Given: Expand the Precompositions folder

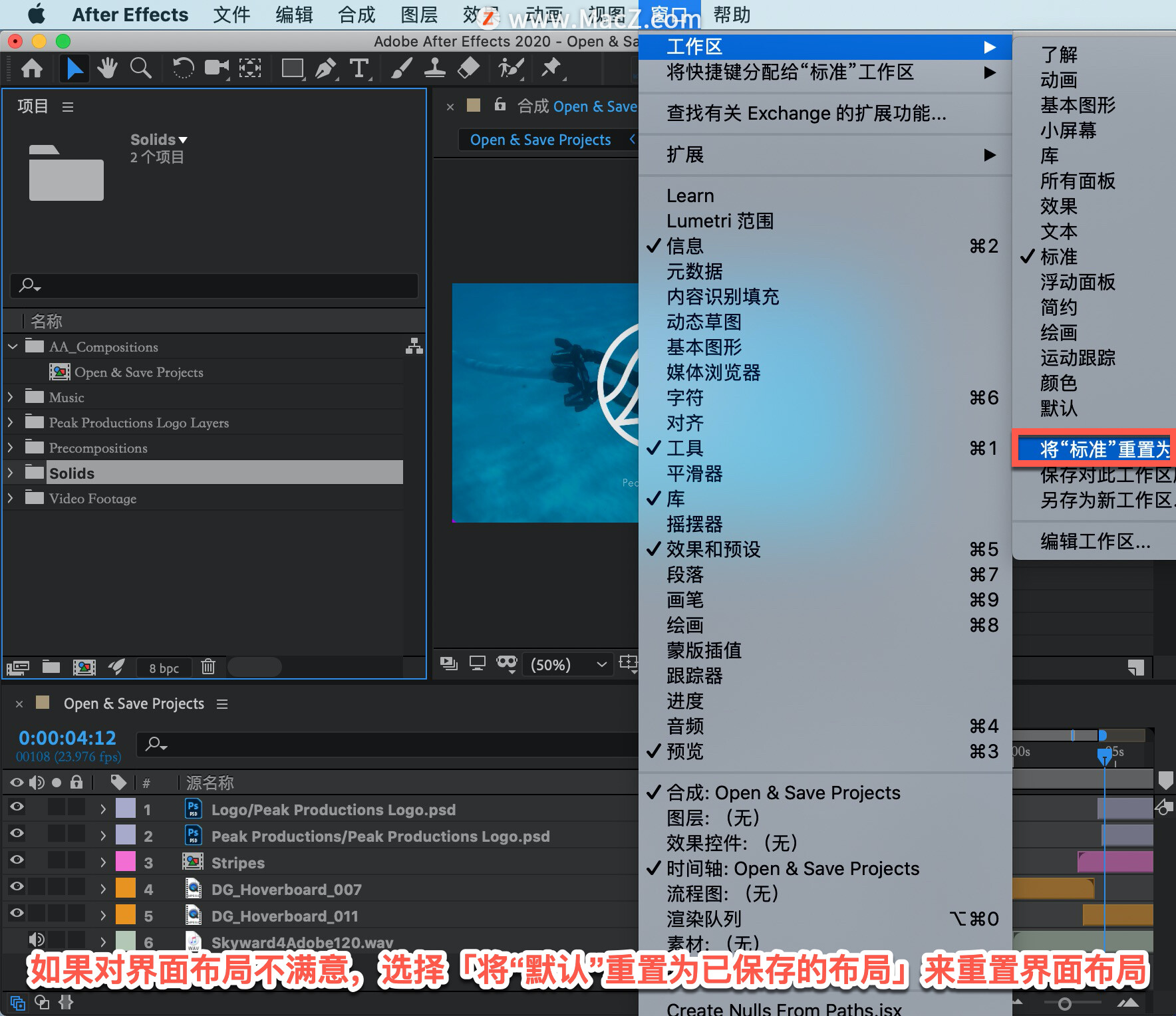Looking at the screenshot, I should tap(11, 447).
